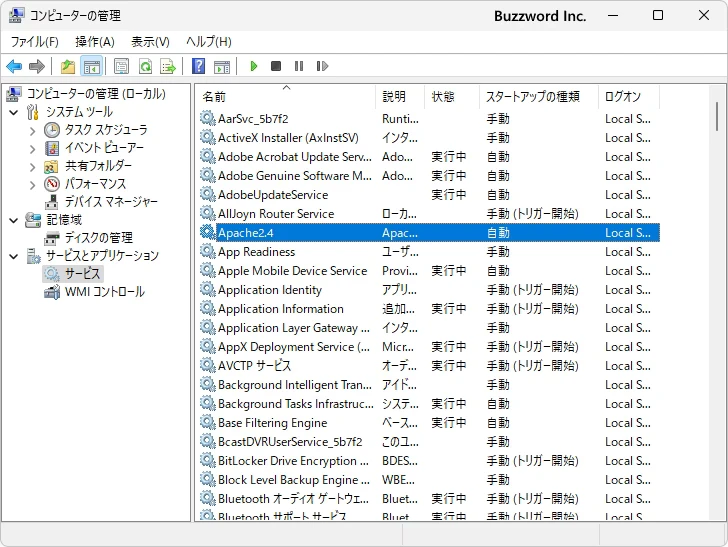Toggle the Show/Hide Action Pane button
The width and height of the screenshot is (728, 547).
click(222, 67)
